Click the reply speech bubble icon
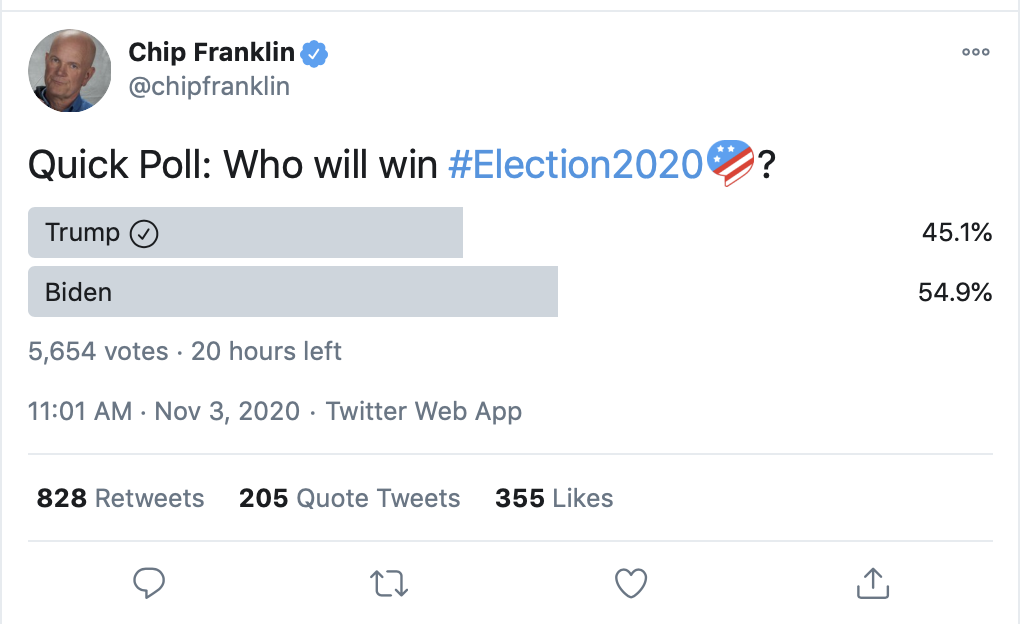The width and height of the screenshot is (1024, 624). coord(149,583)
